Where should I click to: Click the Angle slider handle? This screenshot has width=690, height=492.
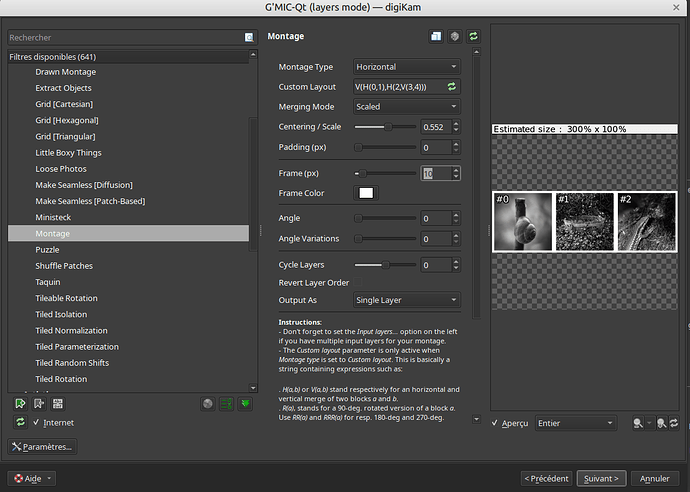(x=359, y=218)
